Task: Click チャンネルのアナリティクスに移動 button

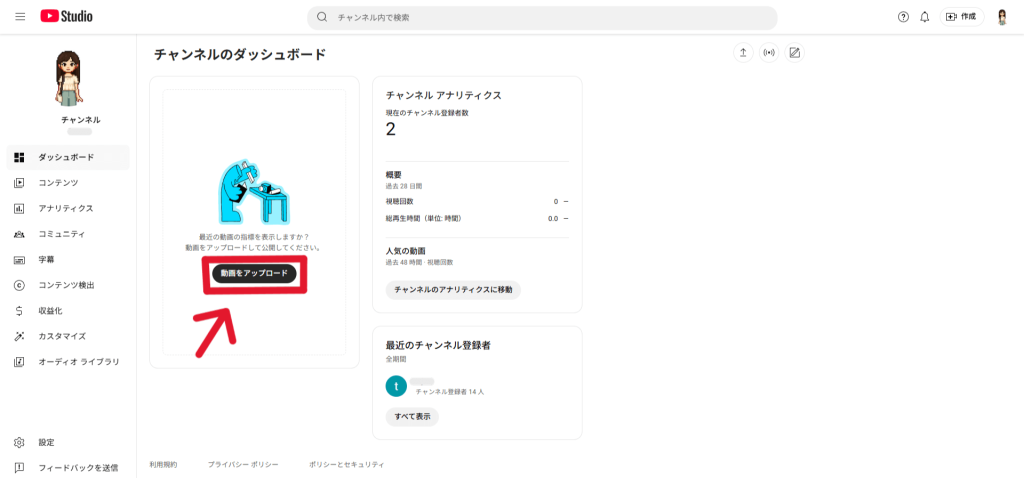Action: (453, 289)
